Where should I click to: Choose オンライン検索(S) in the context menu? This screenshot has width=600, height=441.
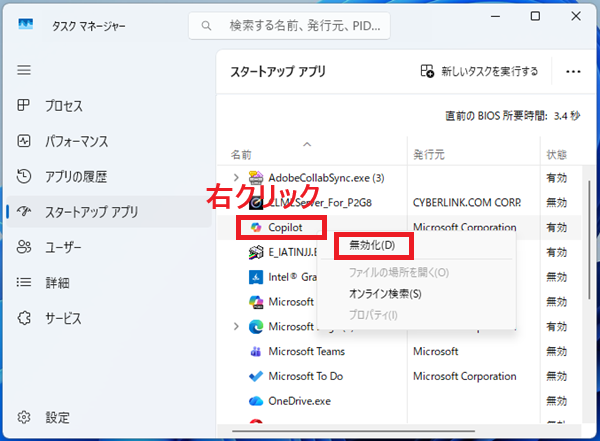pyautogui.click(x=385, y=294)
